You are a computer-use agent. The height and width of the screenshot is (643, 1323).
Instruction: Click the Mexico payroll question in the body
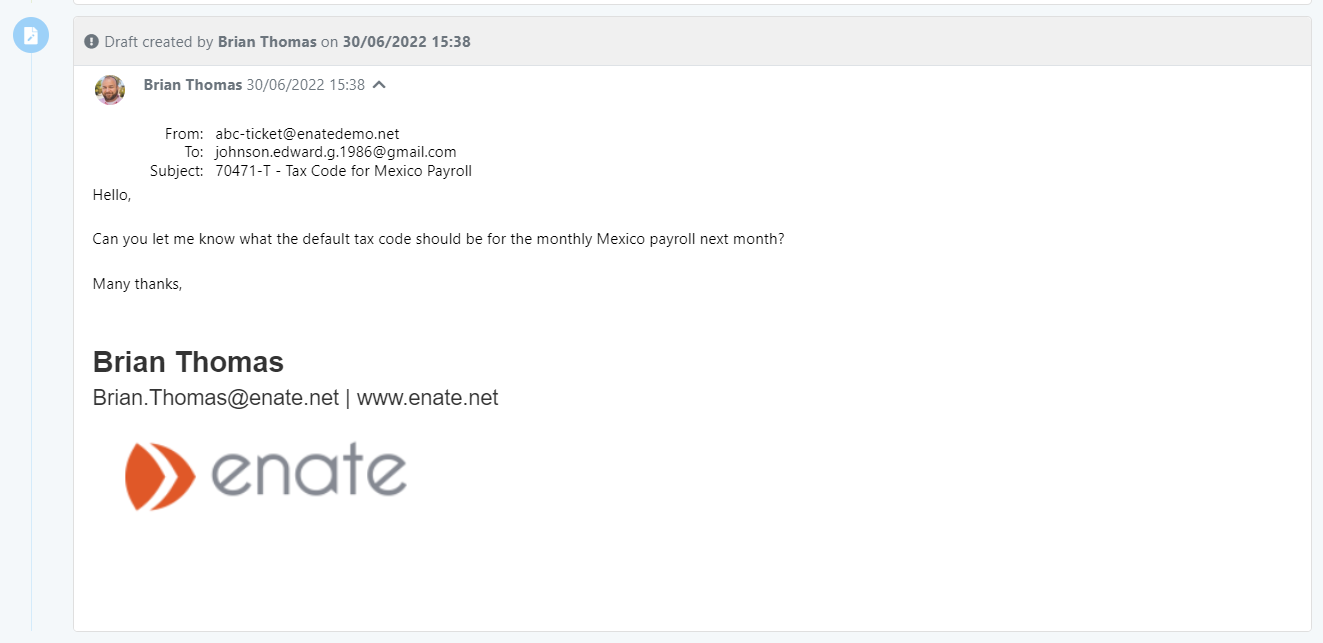click(438, 240)
